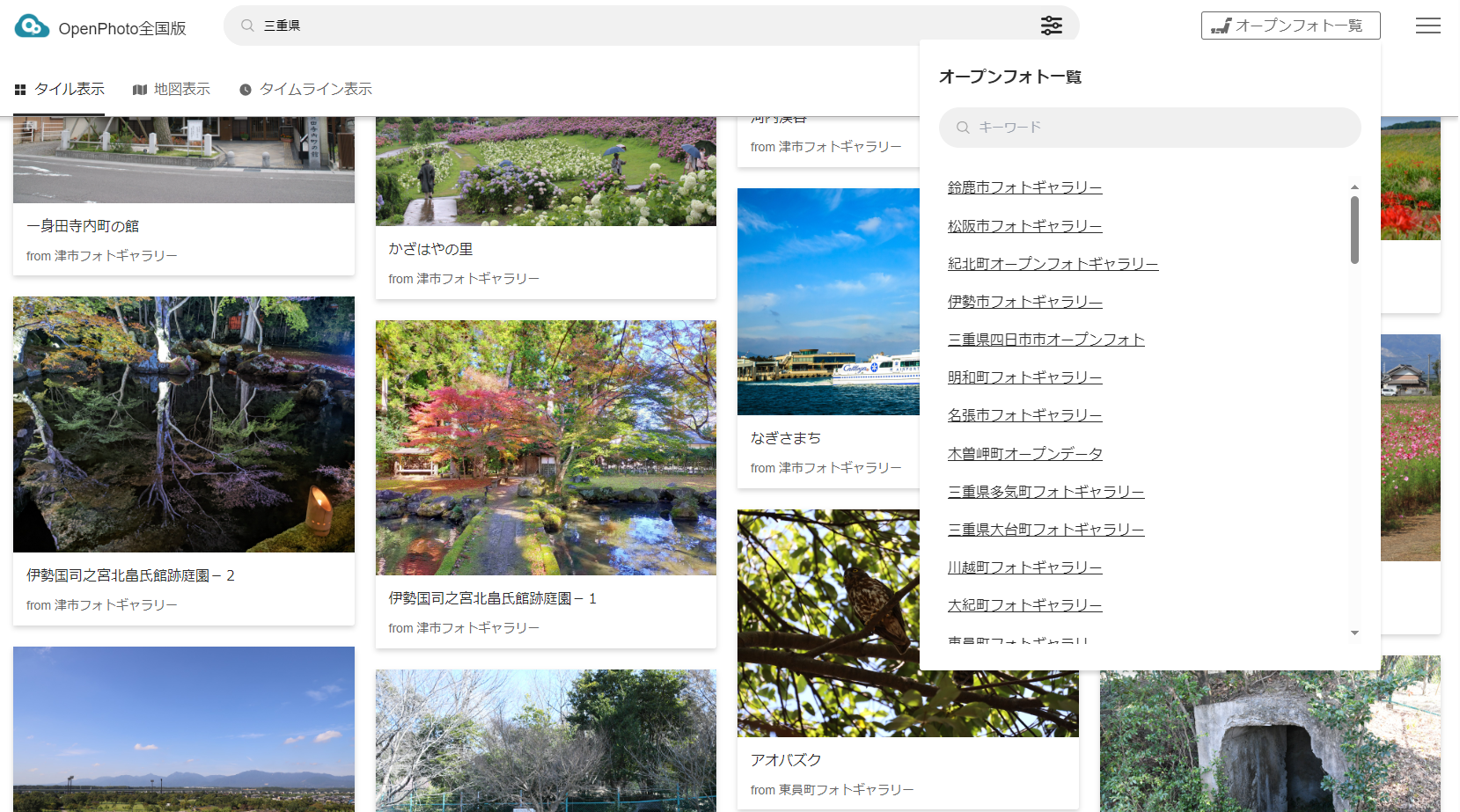The image size is (1460, 812).
Task: Click from 東員町フォトギャラリー text
Action: pos(832,790)
